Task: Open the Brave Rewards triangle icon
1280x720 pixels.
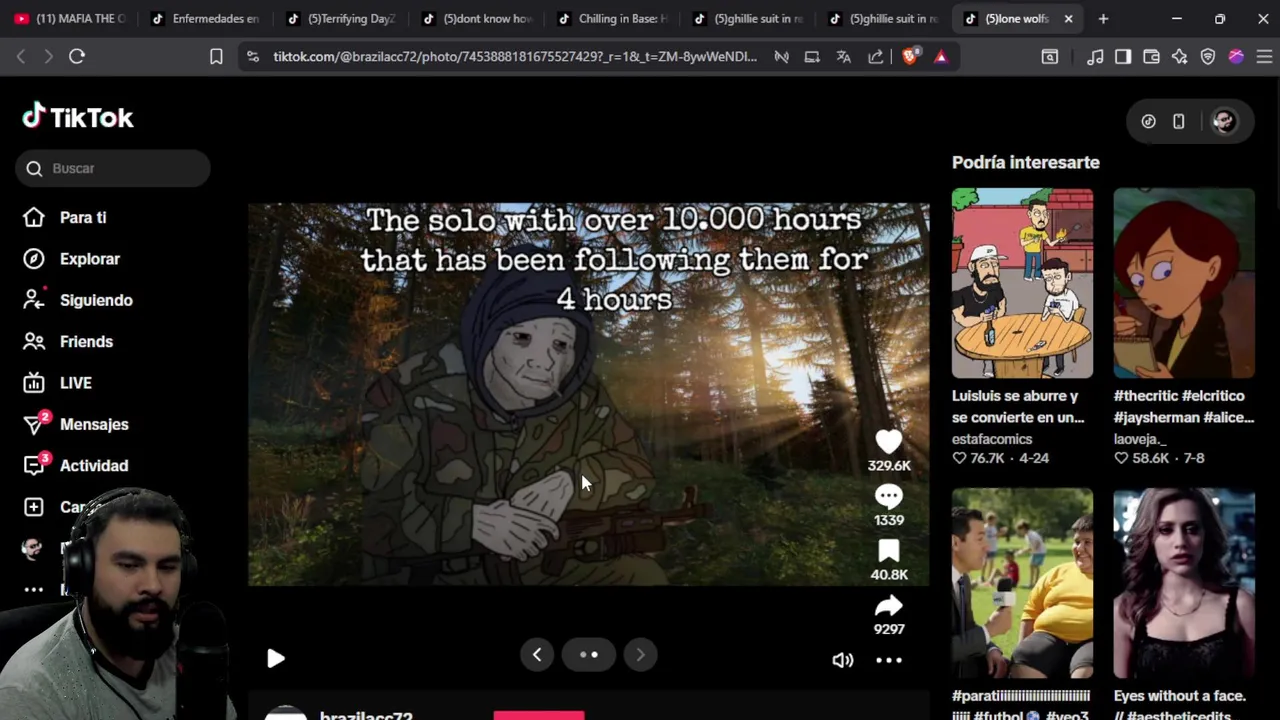Action: [x=940, y=57]
